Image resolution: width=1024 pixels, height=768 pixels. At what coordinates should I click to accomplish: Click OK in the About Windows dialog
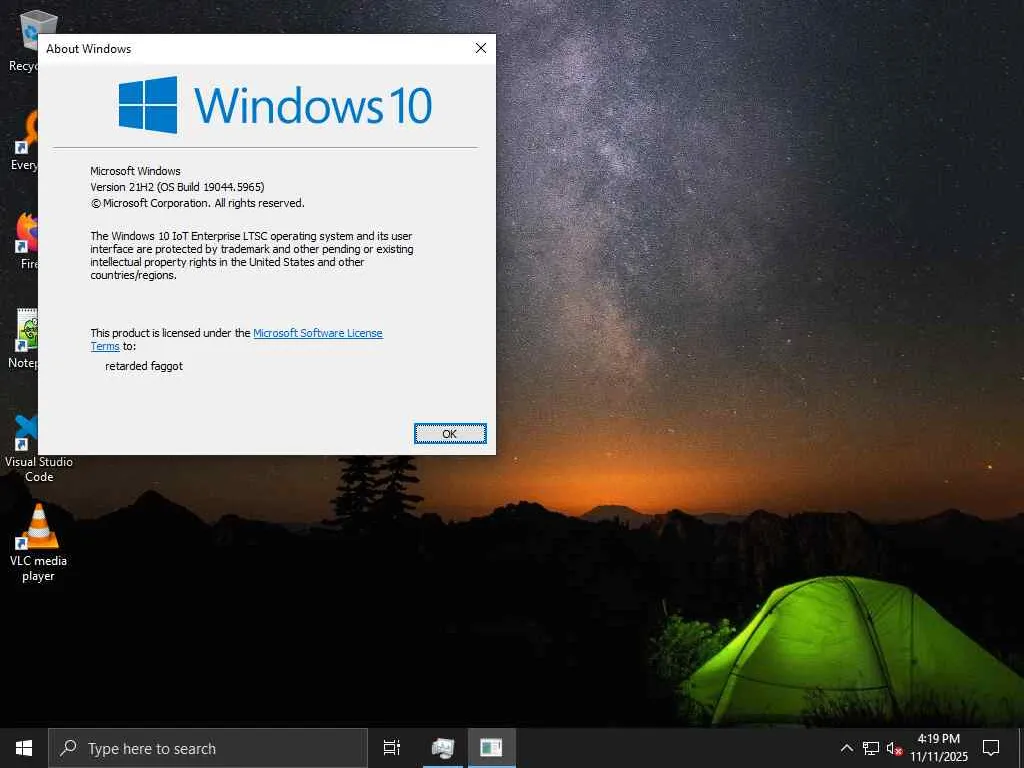point(450,434)
